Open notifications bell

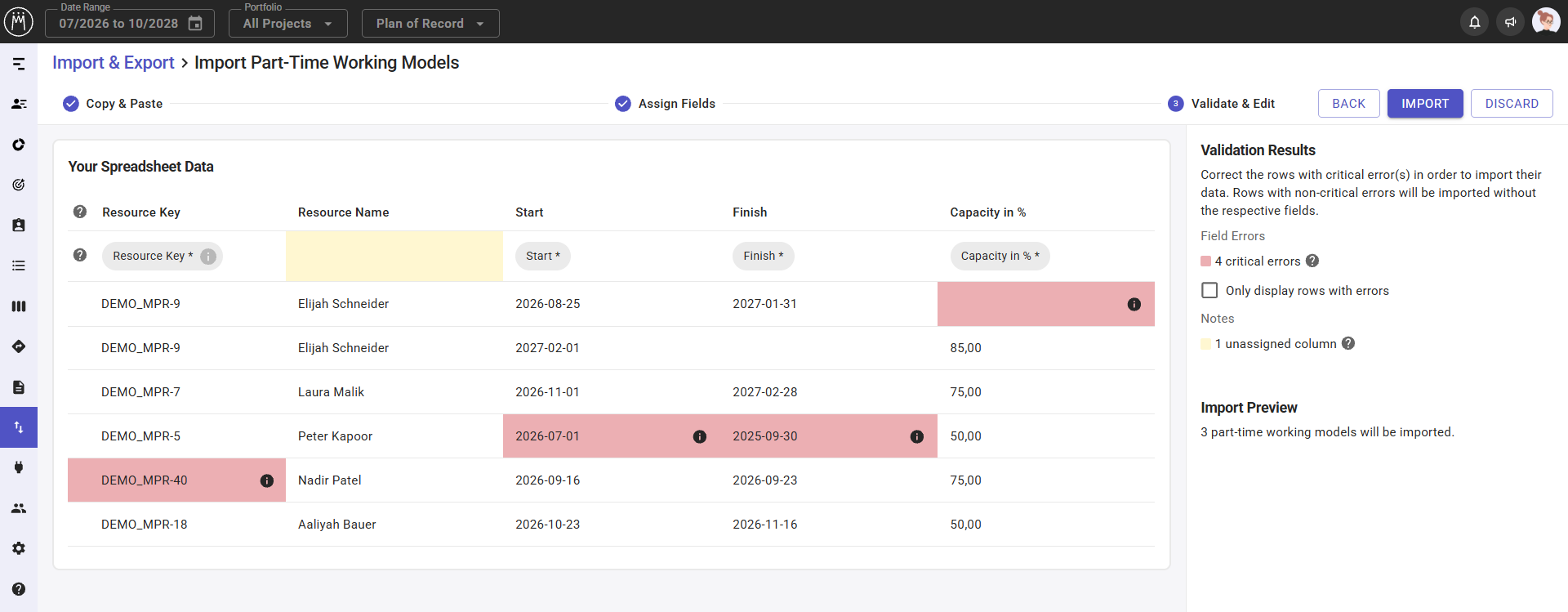tap(1475, 22)
